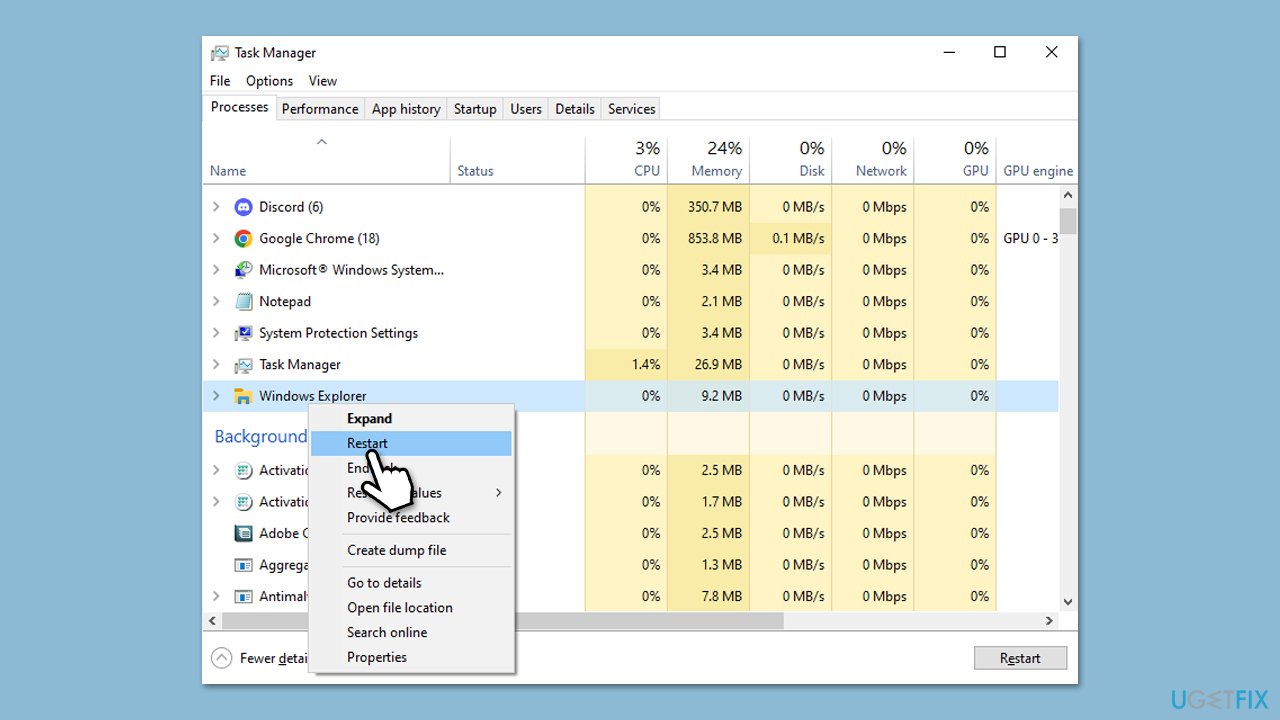
Task: Sort by the GPU column header
Action: (x=955, y=160)
